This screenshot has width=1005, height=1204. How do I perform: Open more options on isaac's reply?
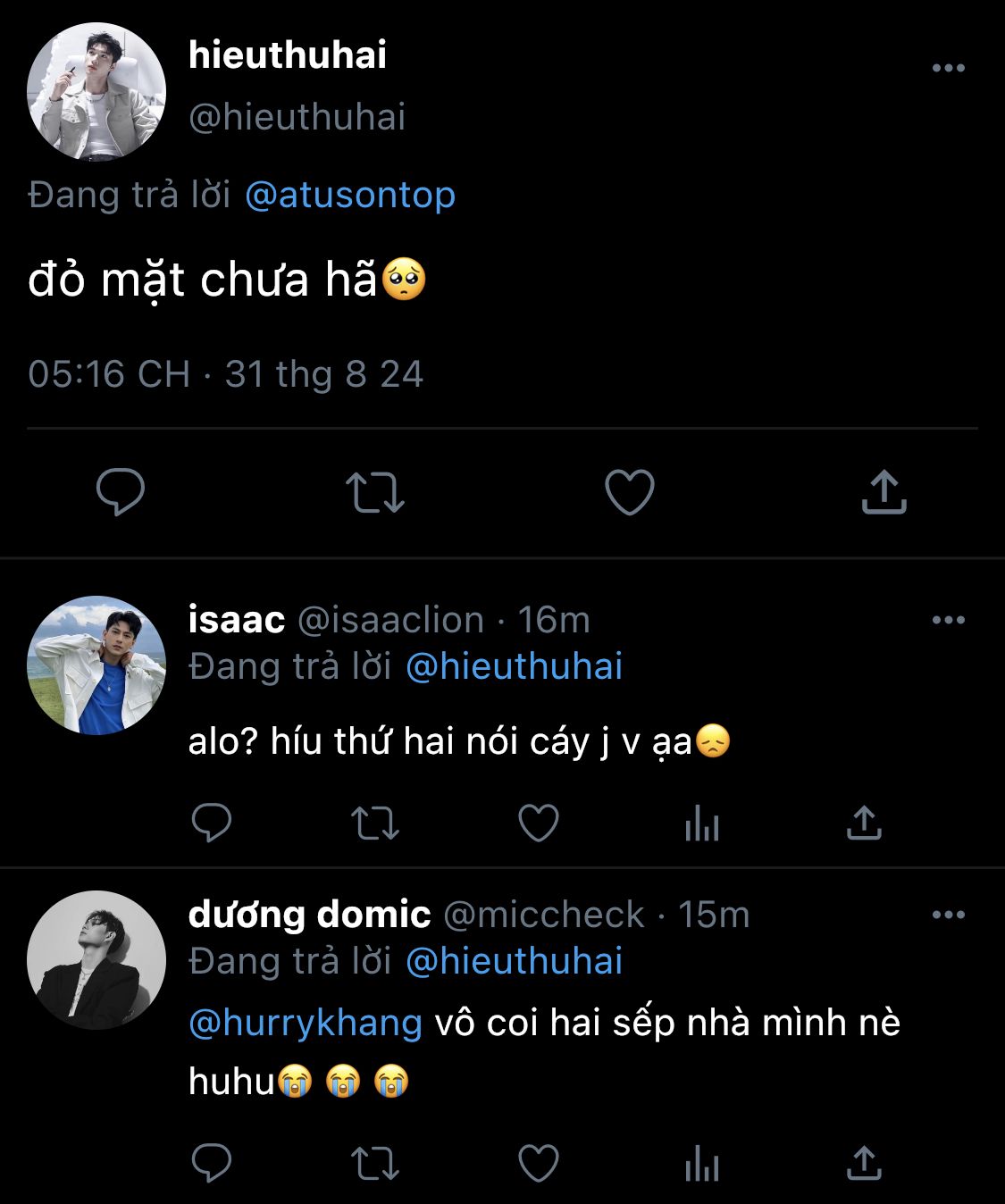pos(948,620)
